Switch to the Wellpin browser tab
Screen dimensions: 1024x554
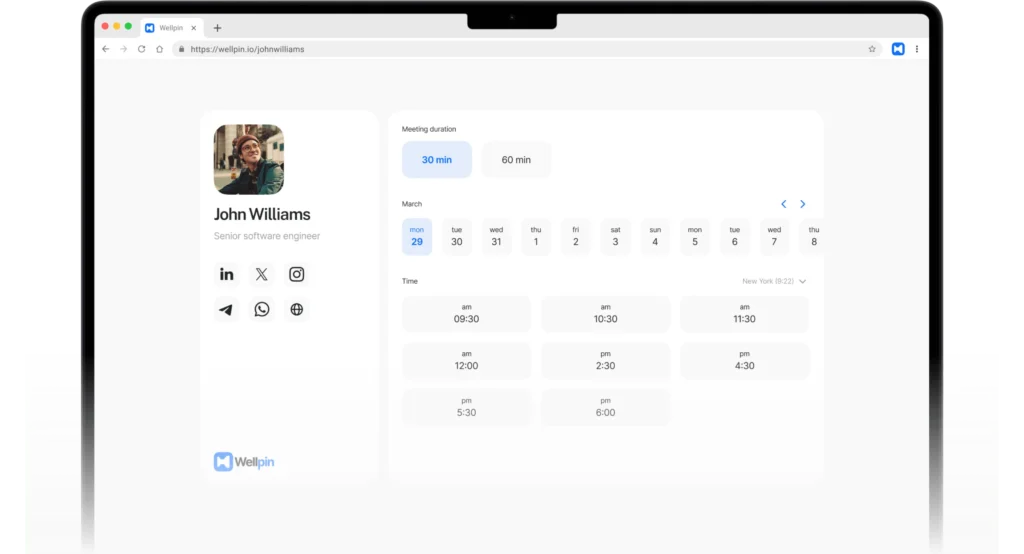(170, 28)
